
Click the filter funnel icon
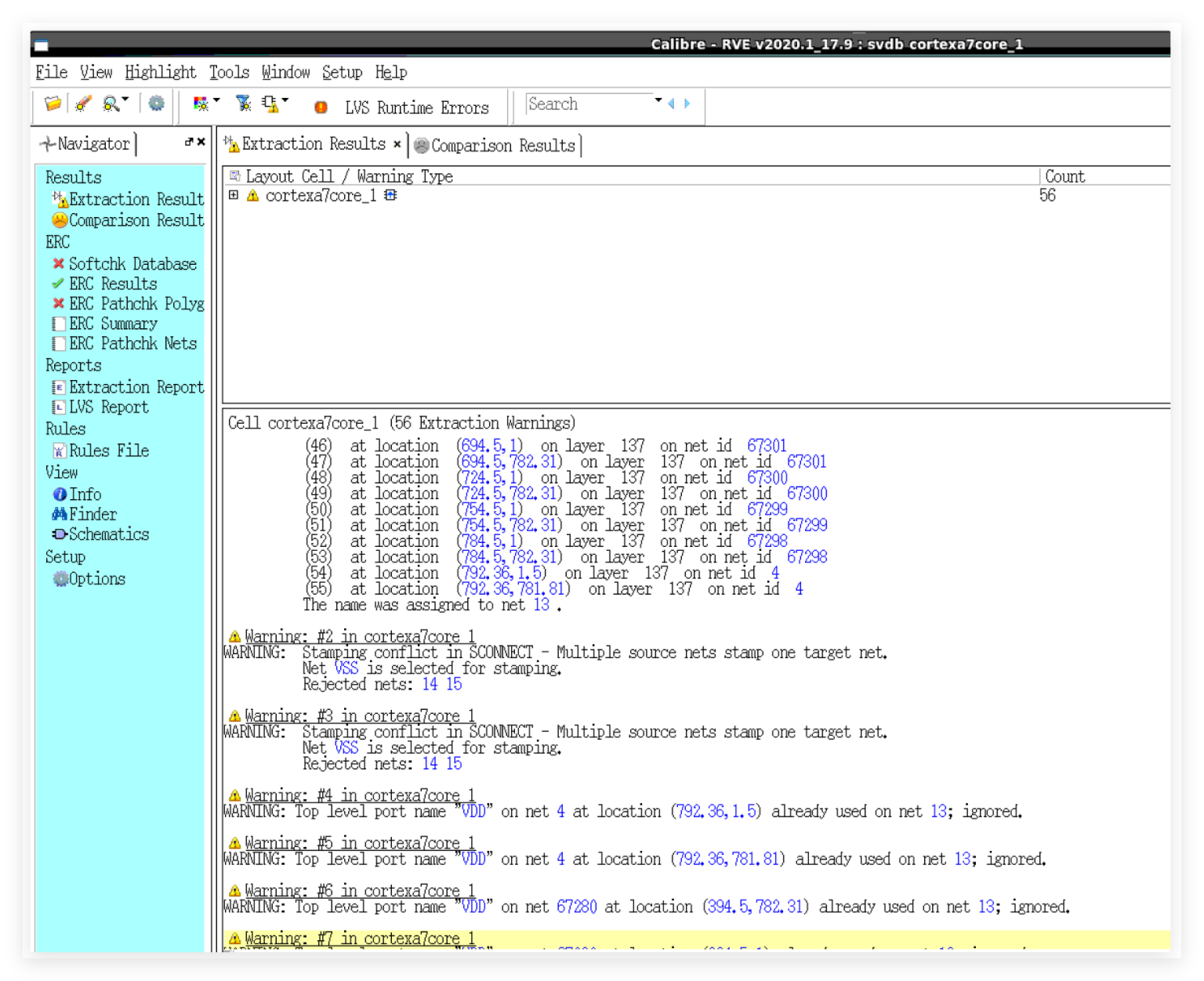tap(244, 103)
